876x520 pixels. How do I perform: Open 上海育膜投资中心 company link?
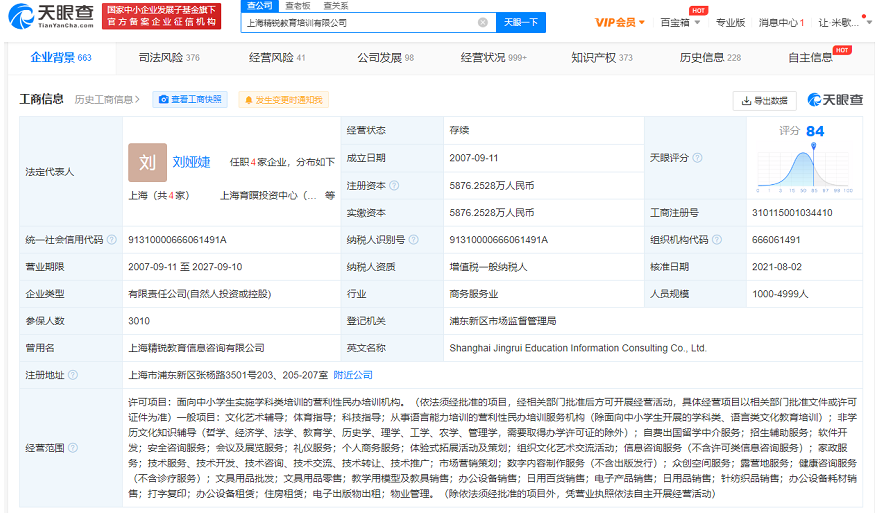coord(268,195)
